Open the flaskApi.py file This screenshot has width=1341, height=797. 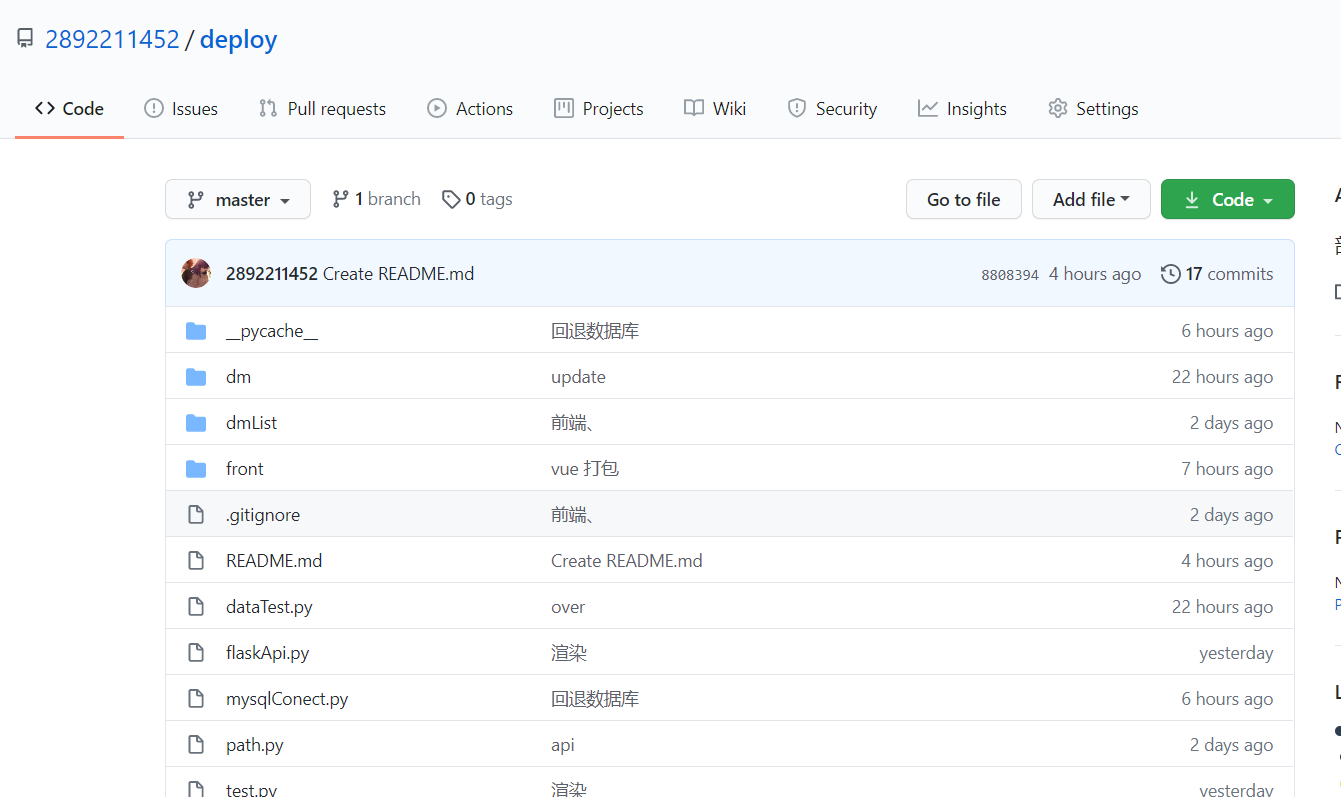click(x=267, y=653)
